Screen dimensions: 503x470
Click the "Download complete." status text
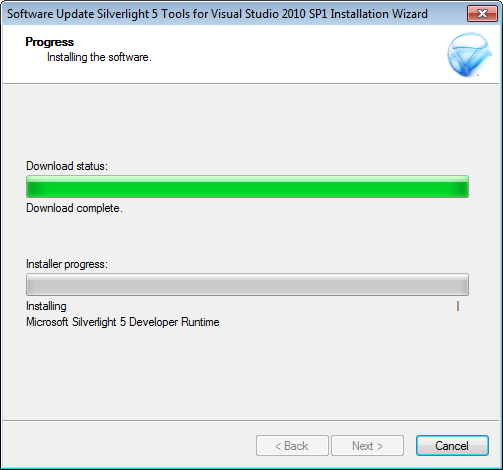74,208
